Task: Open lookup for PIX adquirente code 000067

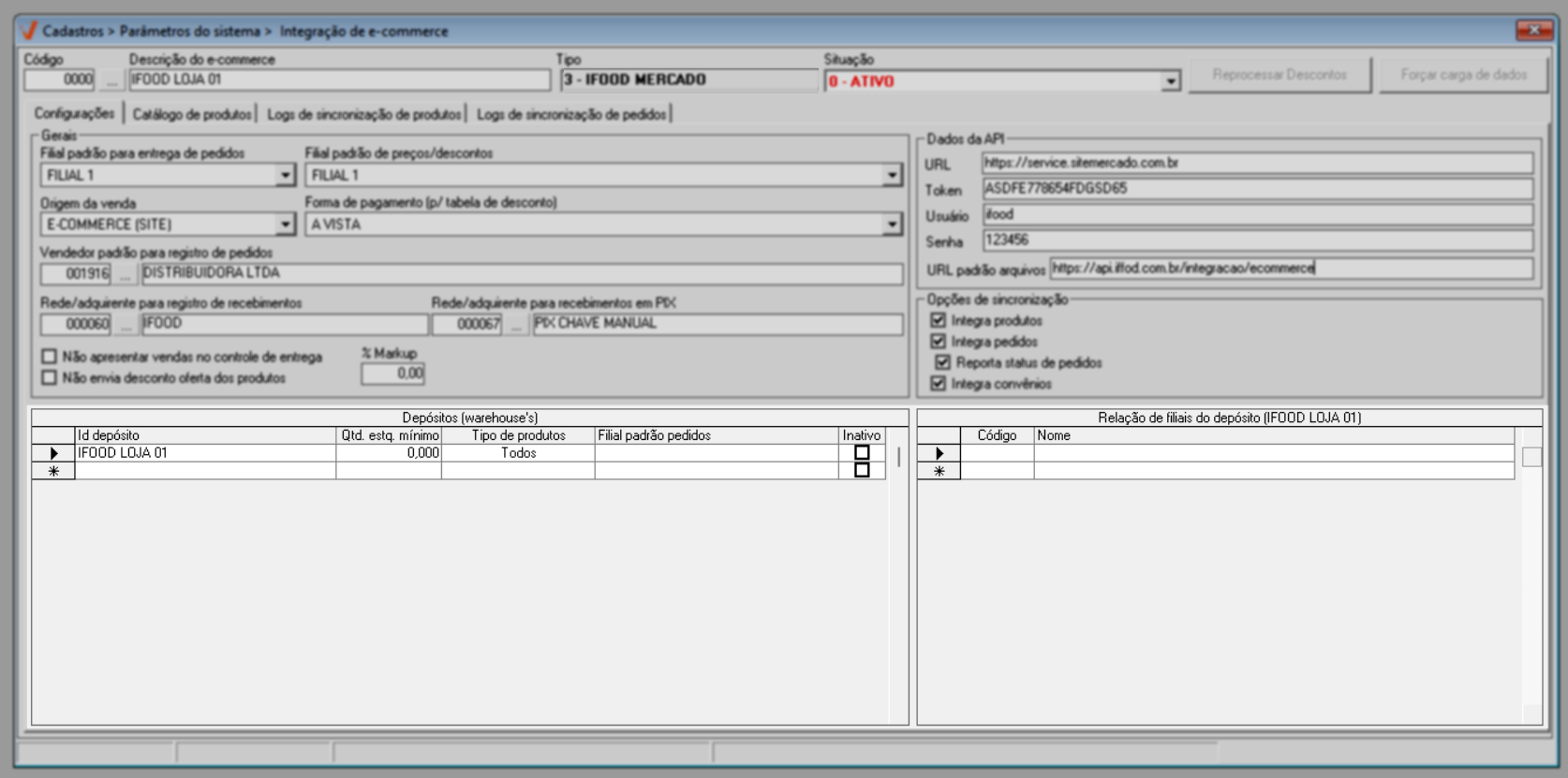Action: 516,325
